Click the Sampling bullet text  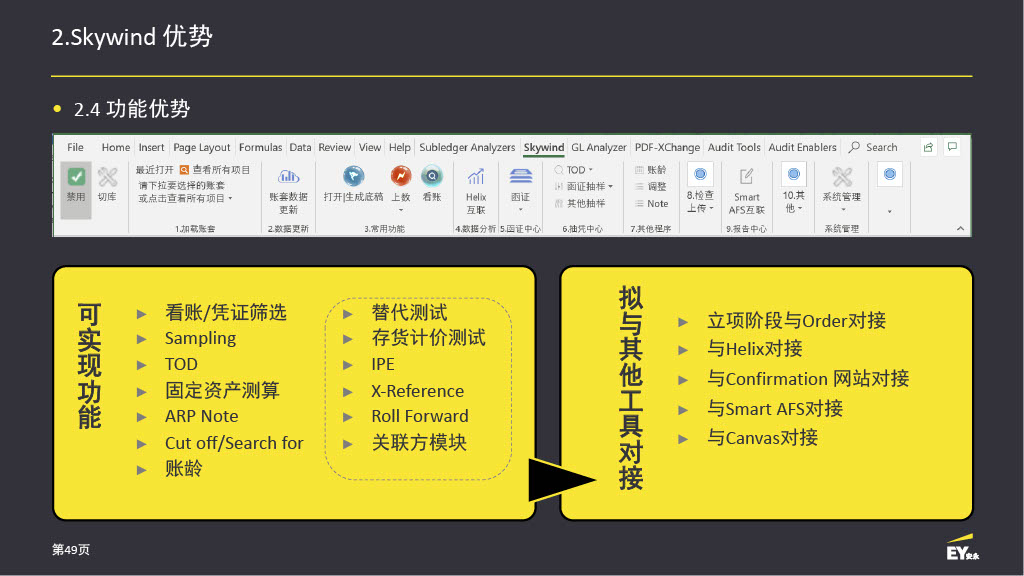[x=200, y=338]
